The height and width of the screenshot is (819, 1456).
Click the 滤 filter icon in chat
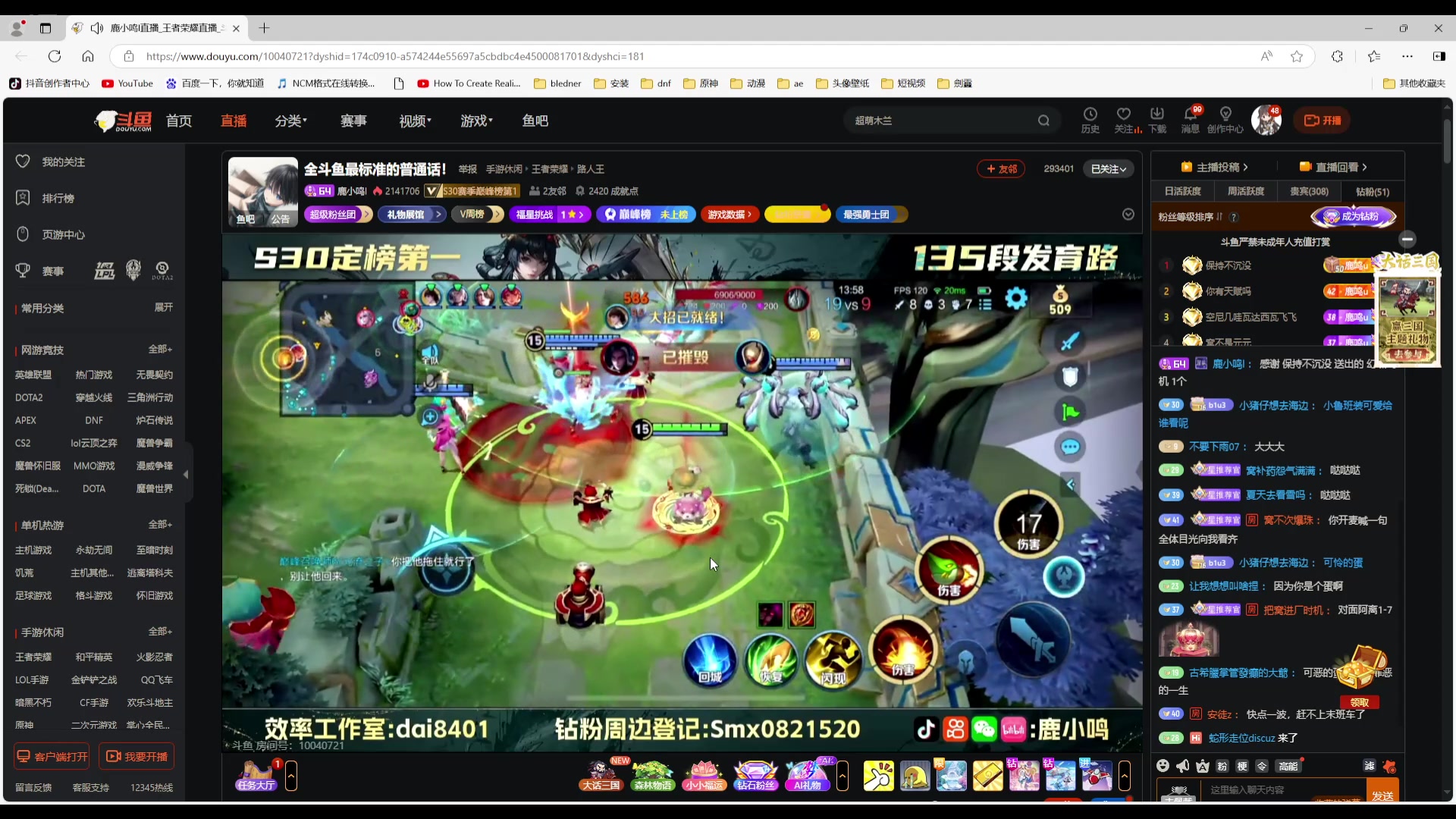click(1370, 766)
